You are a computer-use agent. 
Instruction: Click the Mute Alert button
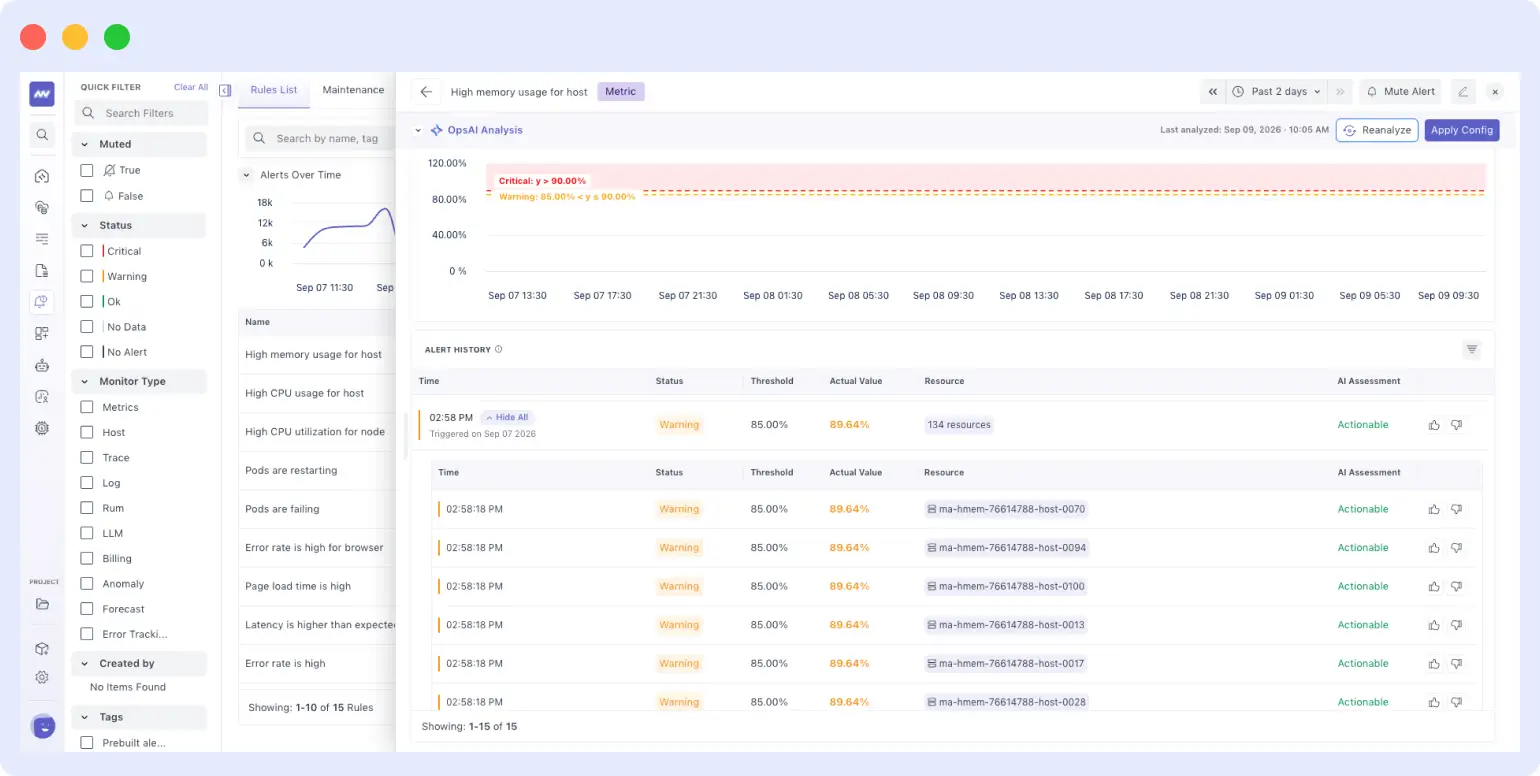(x=1400, y=91)
